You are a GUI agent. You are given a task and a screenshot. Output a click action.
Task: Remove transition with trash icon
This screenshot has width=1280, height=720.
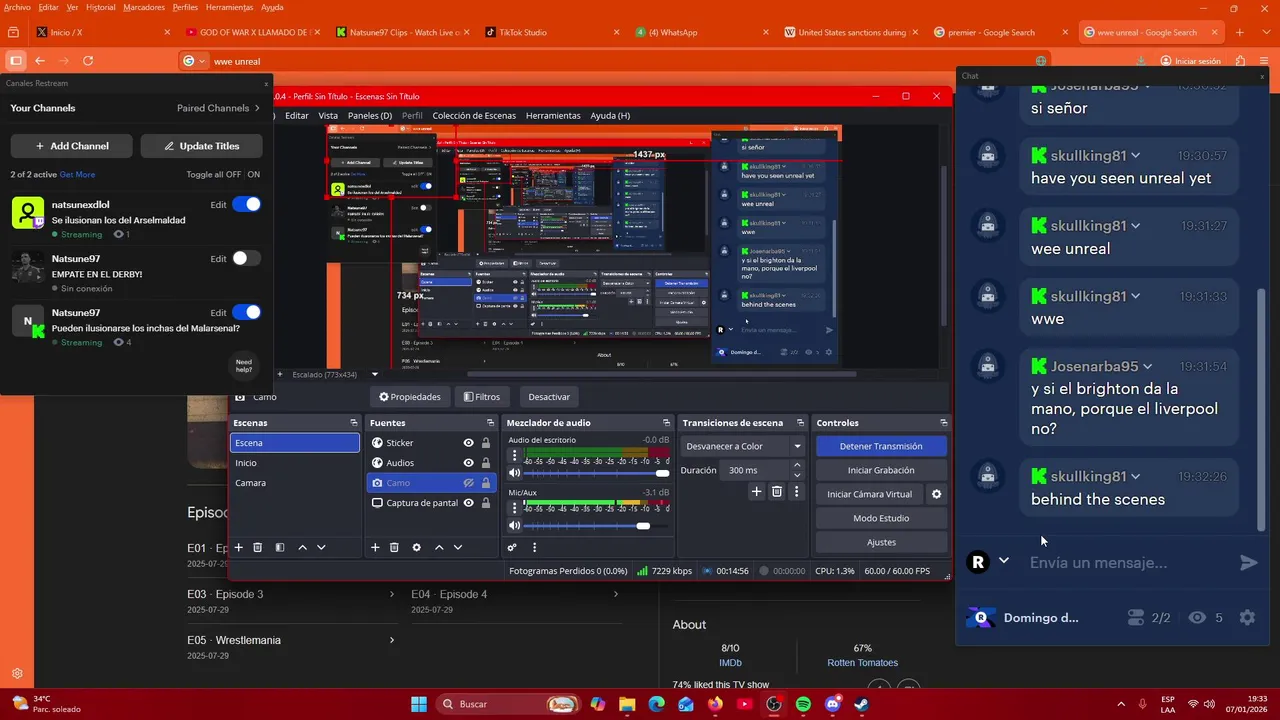776,491
